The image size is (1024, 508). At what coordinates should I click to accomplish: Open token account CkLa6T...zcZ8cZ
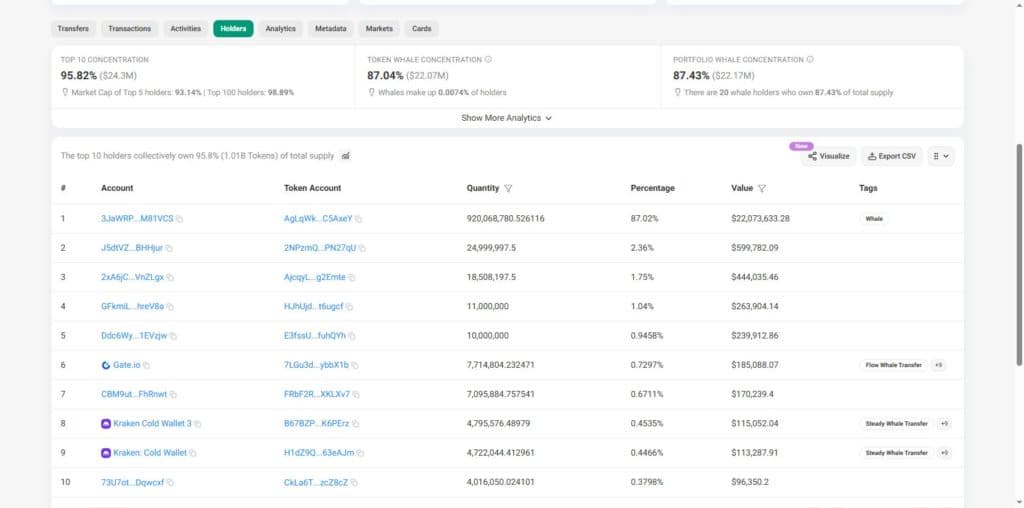click(316, 483)
